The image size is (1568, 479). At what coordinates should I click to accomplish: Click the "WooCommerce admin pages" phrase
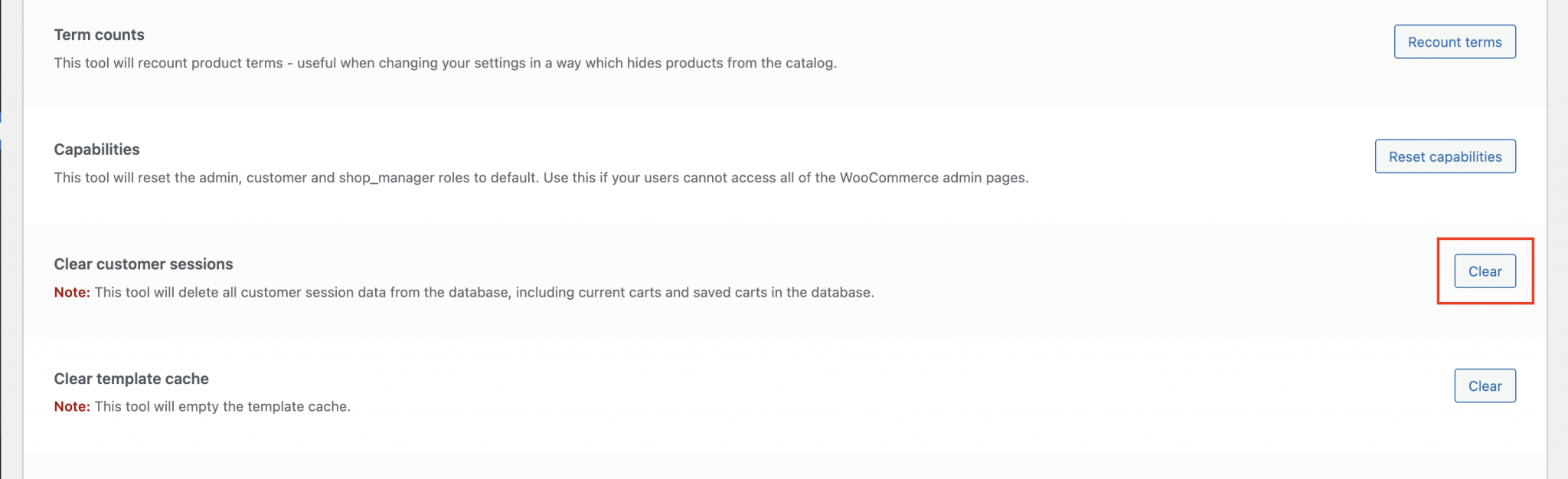coord(934,178)
